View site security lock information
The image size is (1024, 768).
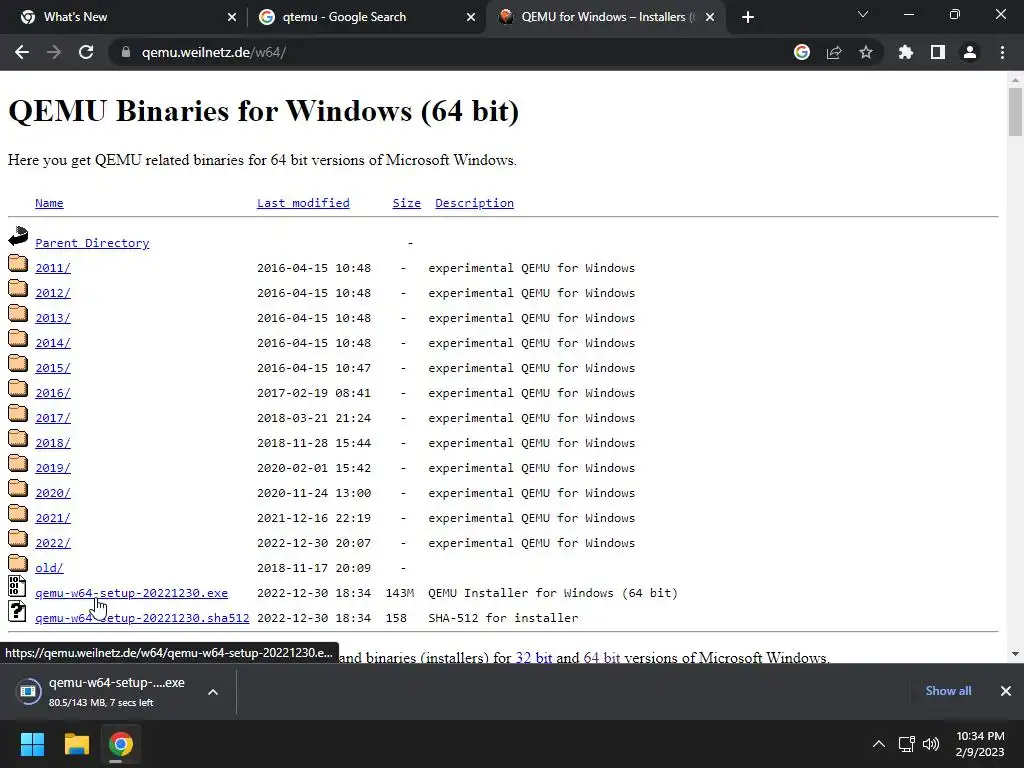(126, 52)
